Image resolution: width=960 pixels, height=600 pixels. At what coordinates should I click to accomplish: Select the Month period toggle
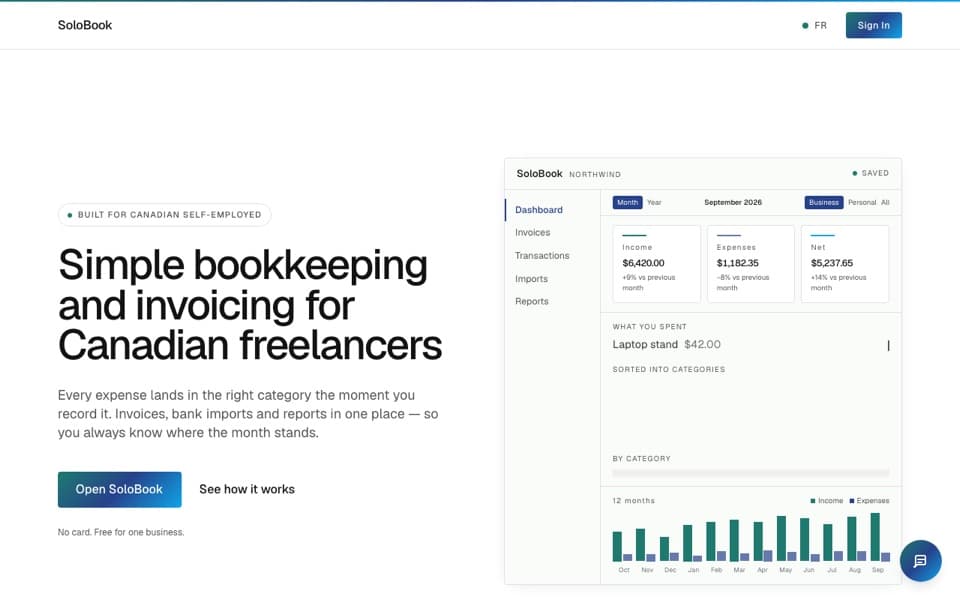[627, 202]
